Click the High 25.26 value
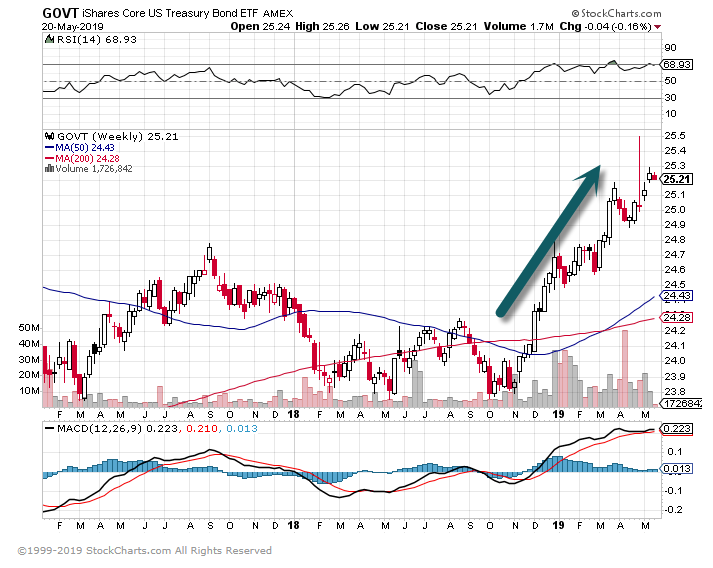The width and height of the screenshot is (713, 568). [322, 26]
